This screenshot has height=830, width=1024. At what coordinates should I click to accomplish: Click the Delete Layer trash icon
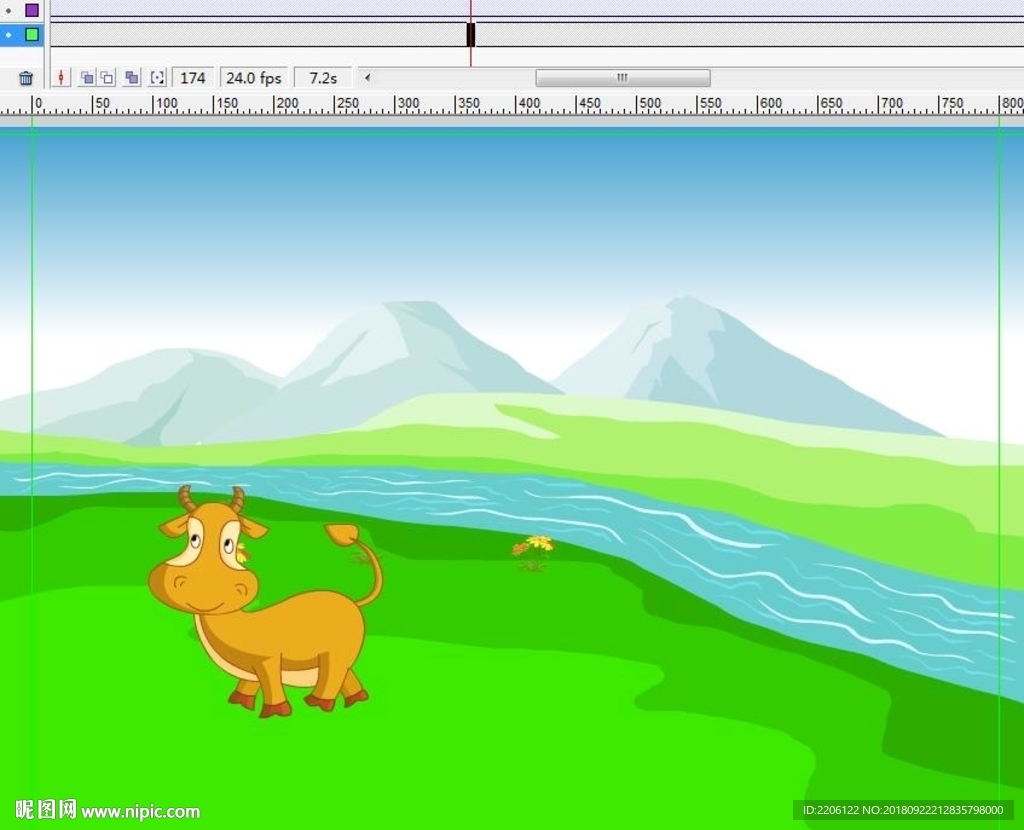26,78
